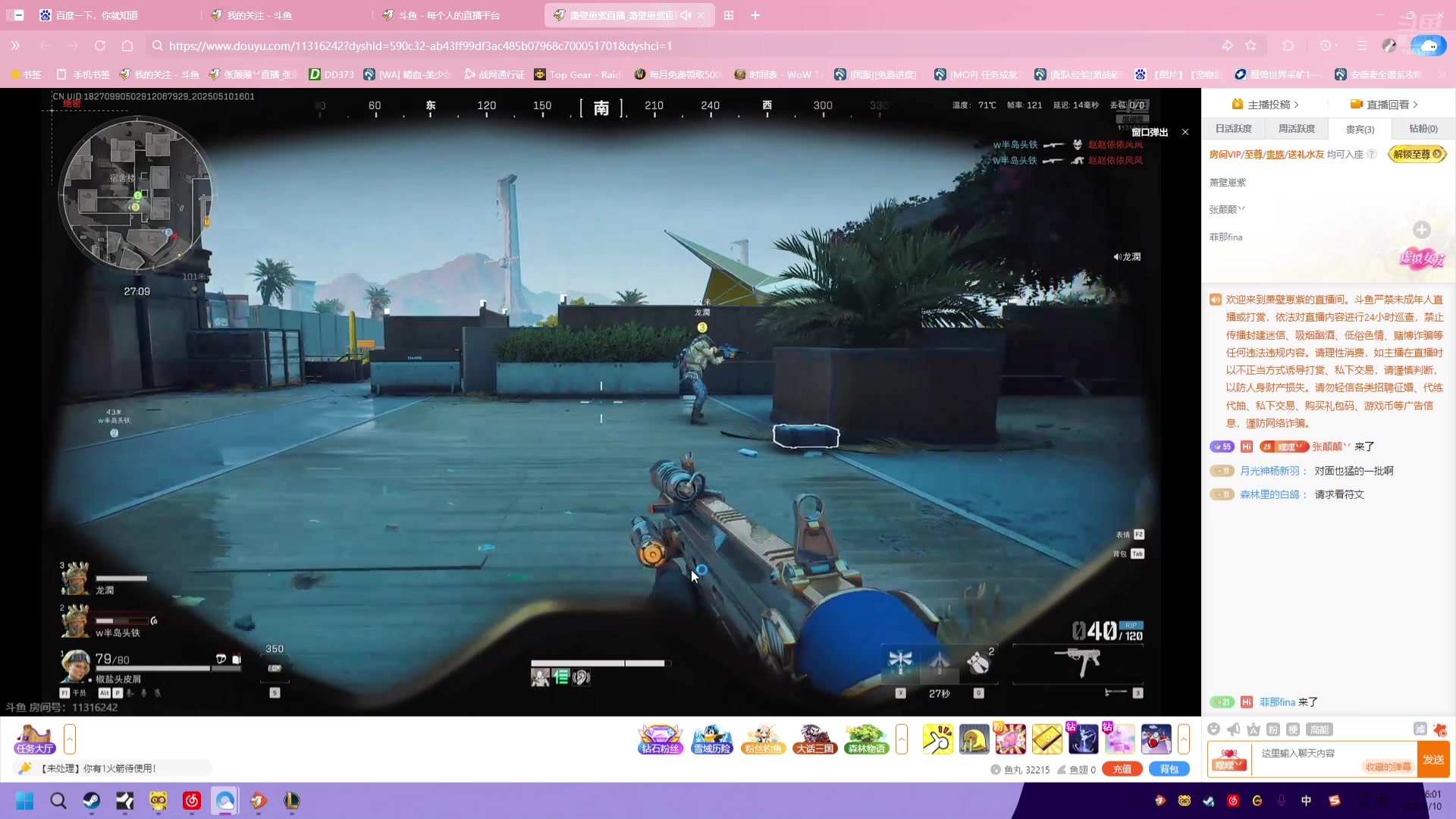1456x819 pixels.
Task: Send the red rocket plane gift
Action: tap(1156, 739)
